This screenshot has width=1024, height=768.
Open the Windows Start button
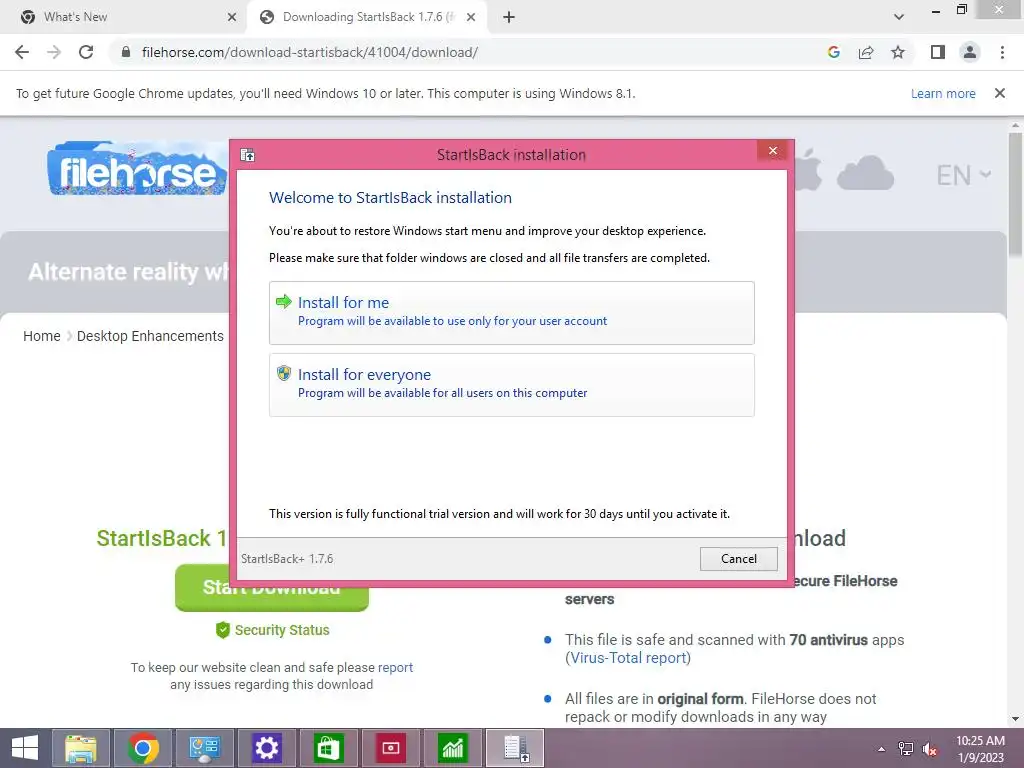coord(25,748)
